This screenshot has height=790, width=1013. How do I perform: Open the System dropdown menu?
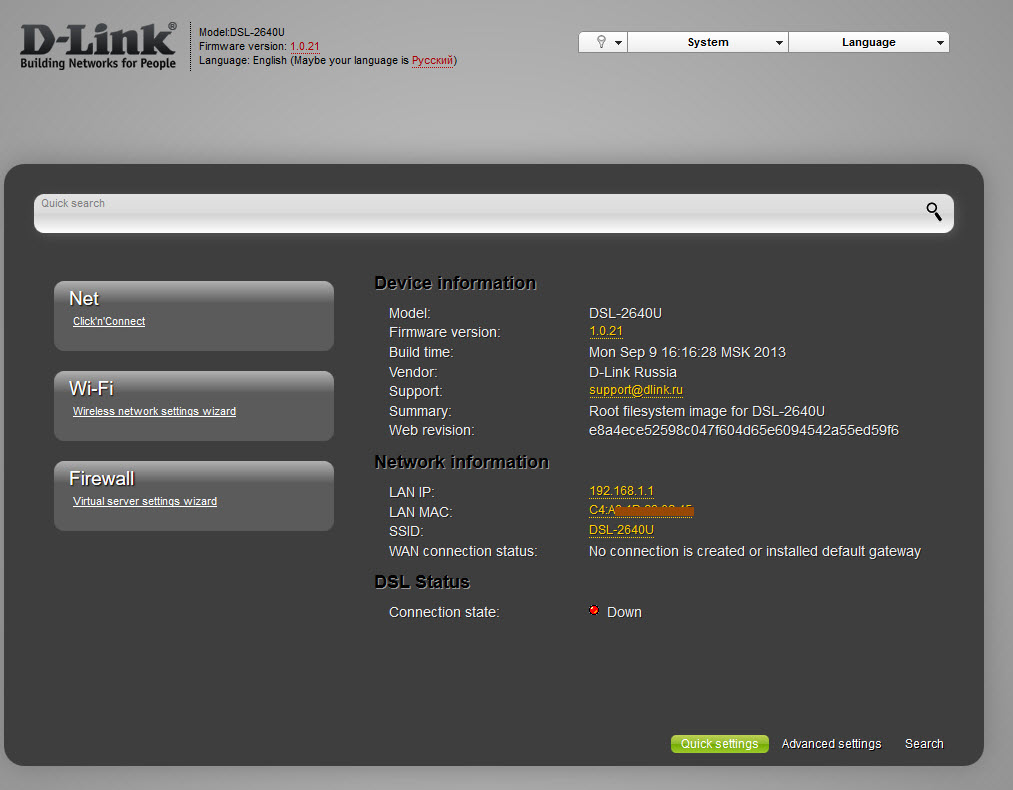(707, 42)
